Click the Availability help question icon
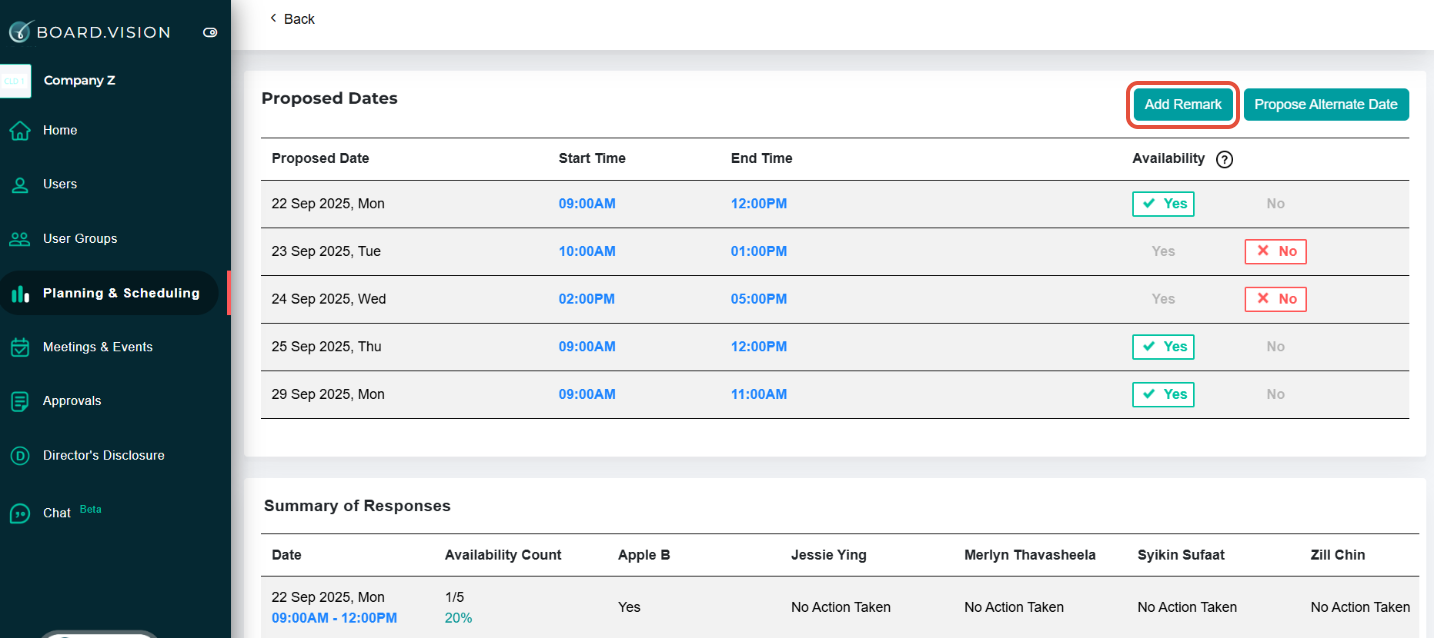The image size is (1434, 638). (1225, 159)
